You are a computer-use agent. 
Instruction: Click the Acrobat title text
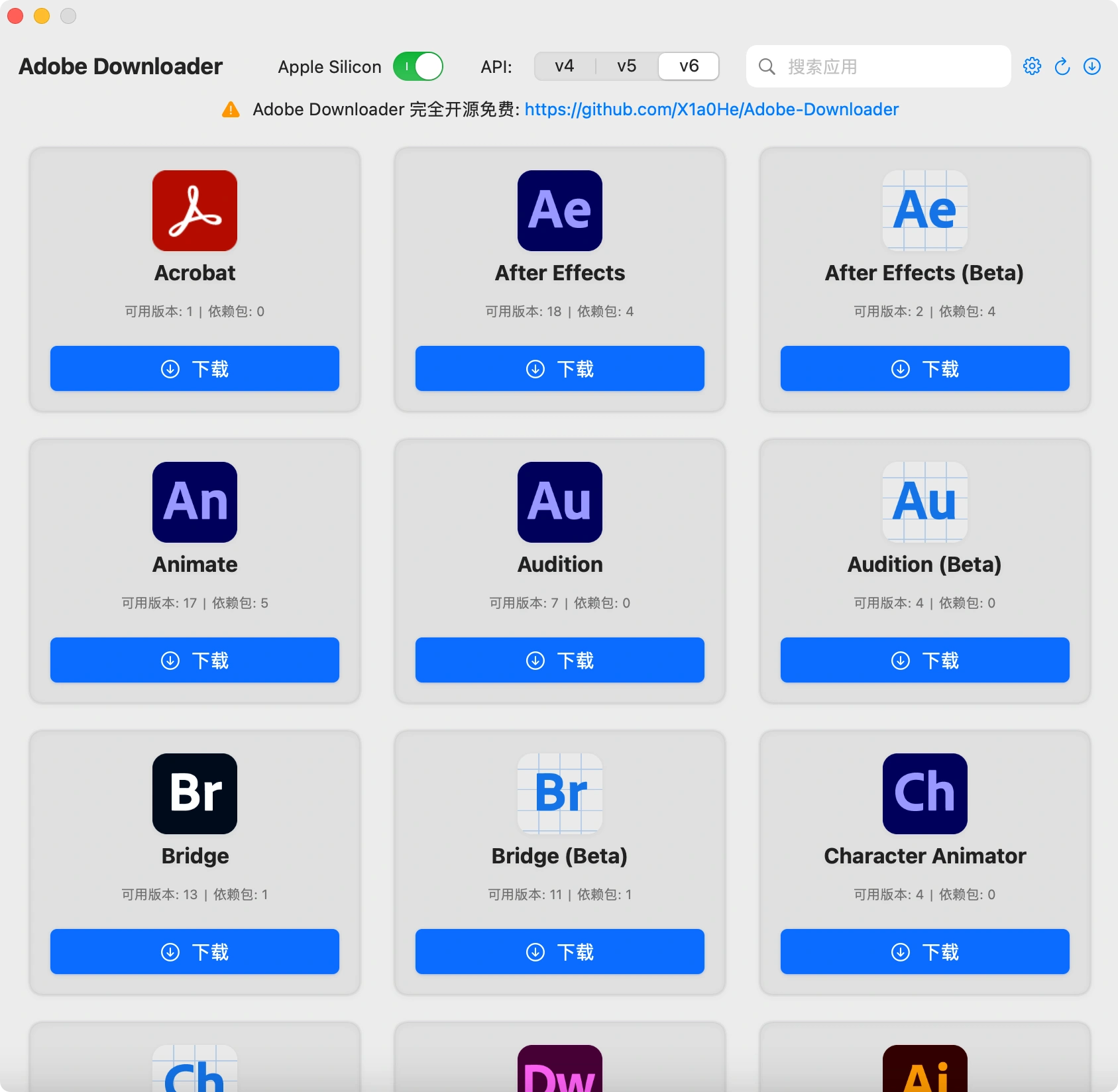[195, 273]
